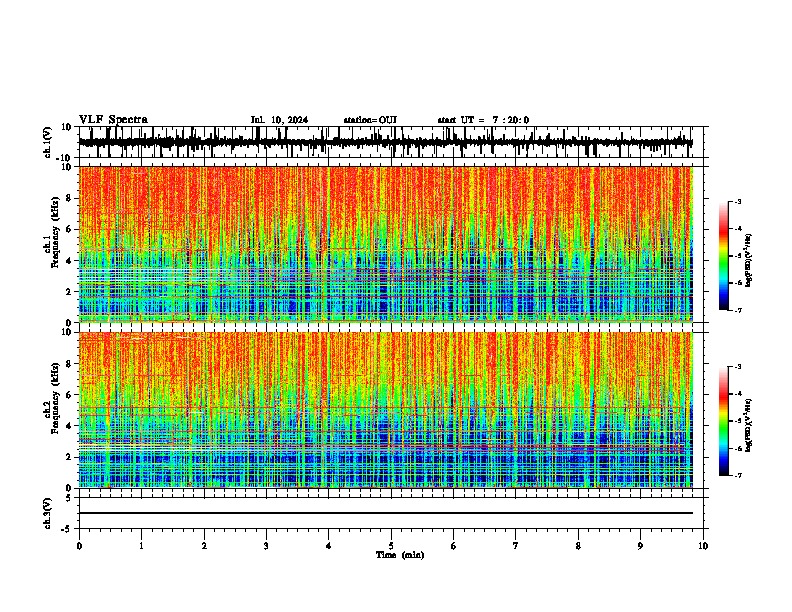Click the "start UT = 7:20:0" header text

483,120
